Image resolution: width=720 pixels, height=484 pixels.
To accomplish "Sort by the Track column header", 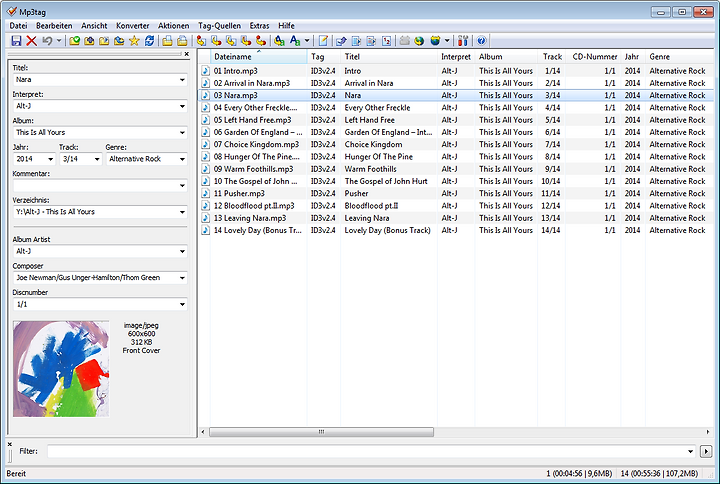I will pyautogui.click(x=552, y=56).
